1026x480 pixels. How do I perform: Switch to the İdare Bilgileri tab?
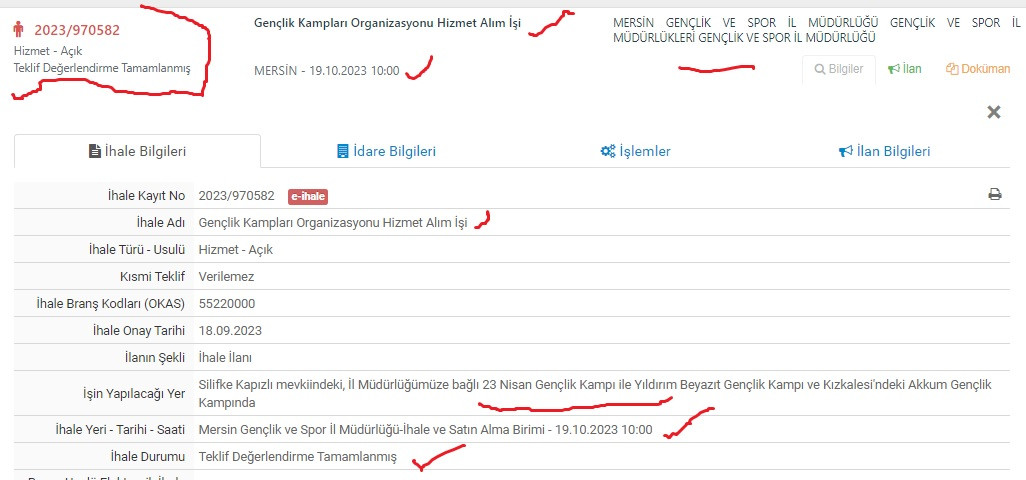[x=385, y=152]
